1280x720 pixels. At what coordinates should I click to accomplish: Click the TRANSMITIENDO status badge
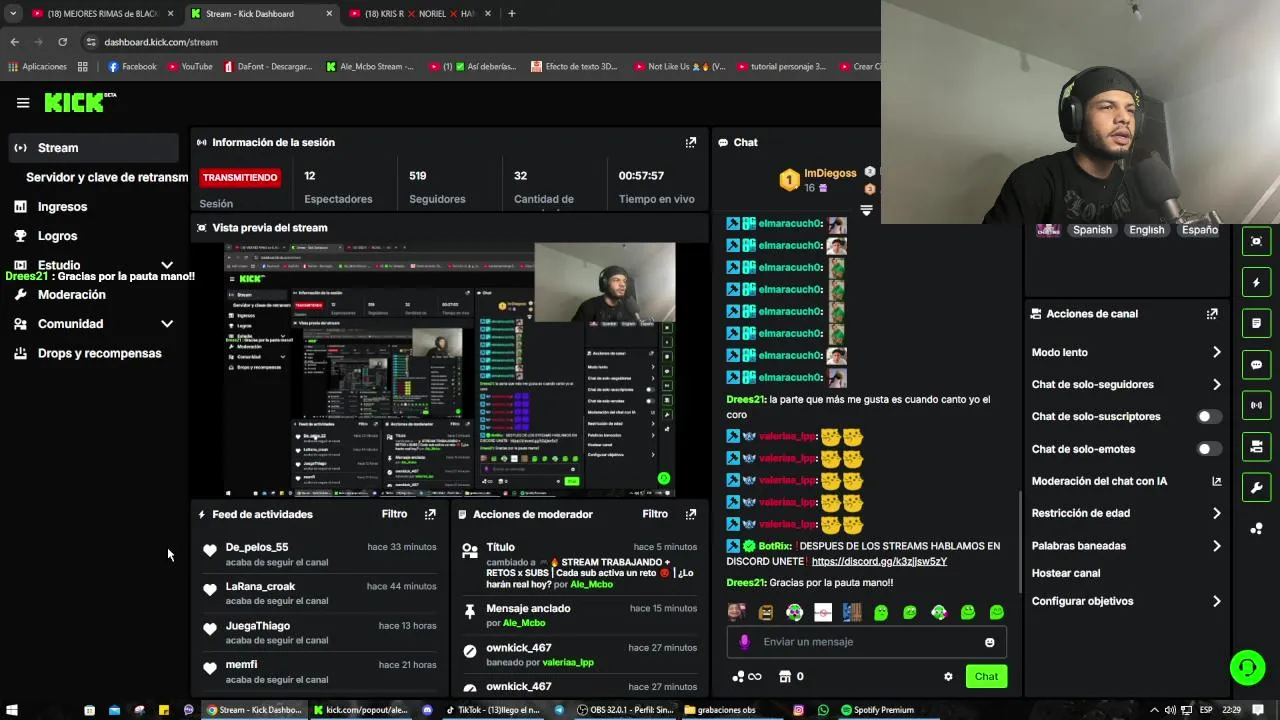coord(240,177)
